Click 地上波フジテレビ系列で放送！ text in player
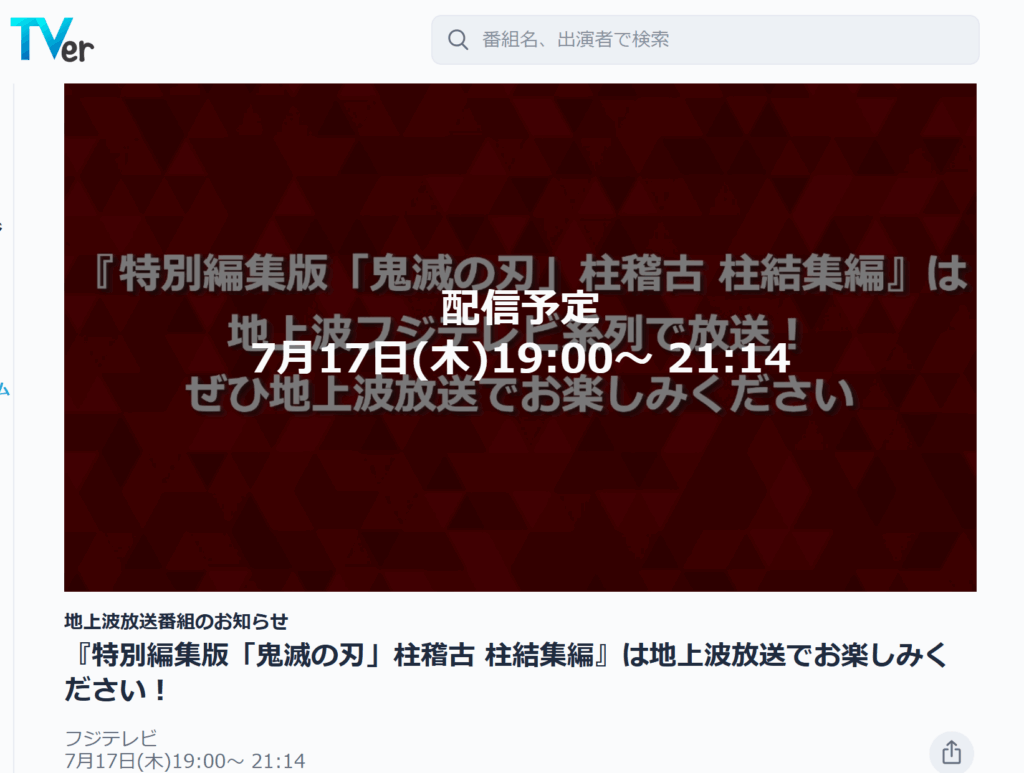 pyautogui.click(x=514, y=332)
